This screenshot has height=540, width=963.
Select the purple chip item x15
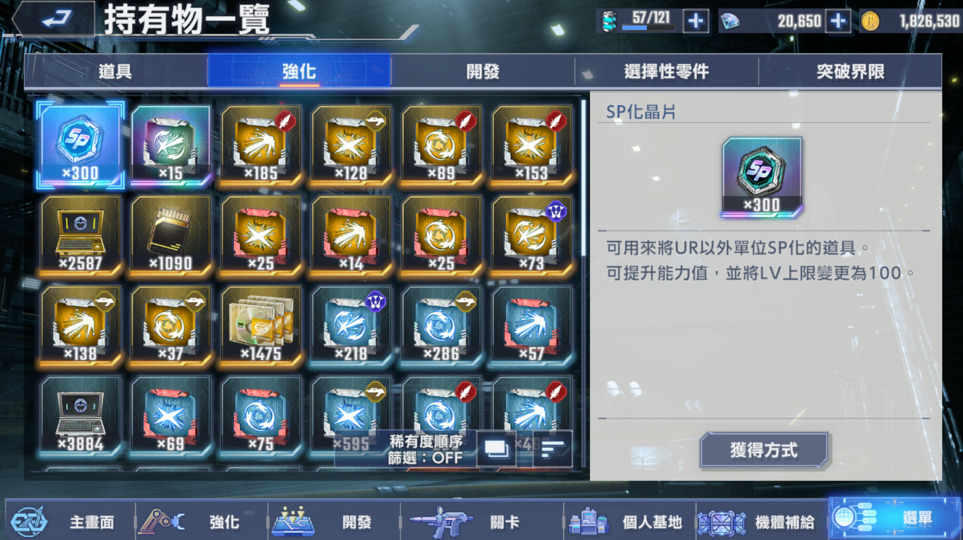pyautogui.click(x=170, y=146)
